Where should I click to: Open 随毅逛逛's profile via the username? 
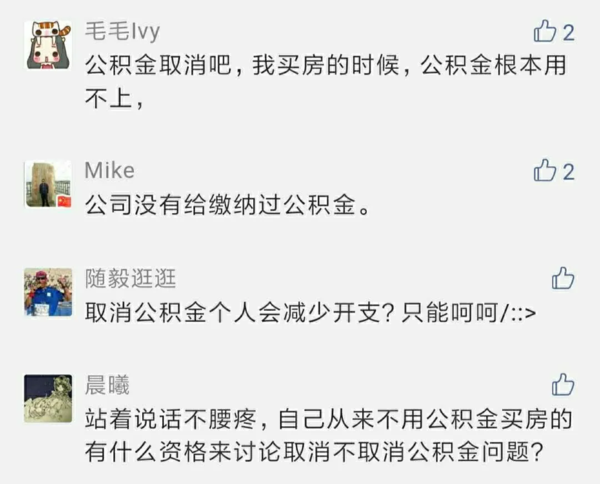tap(130, 277)
